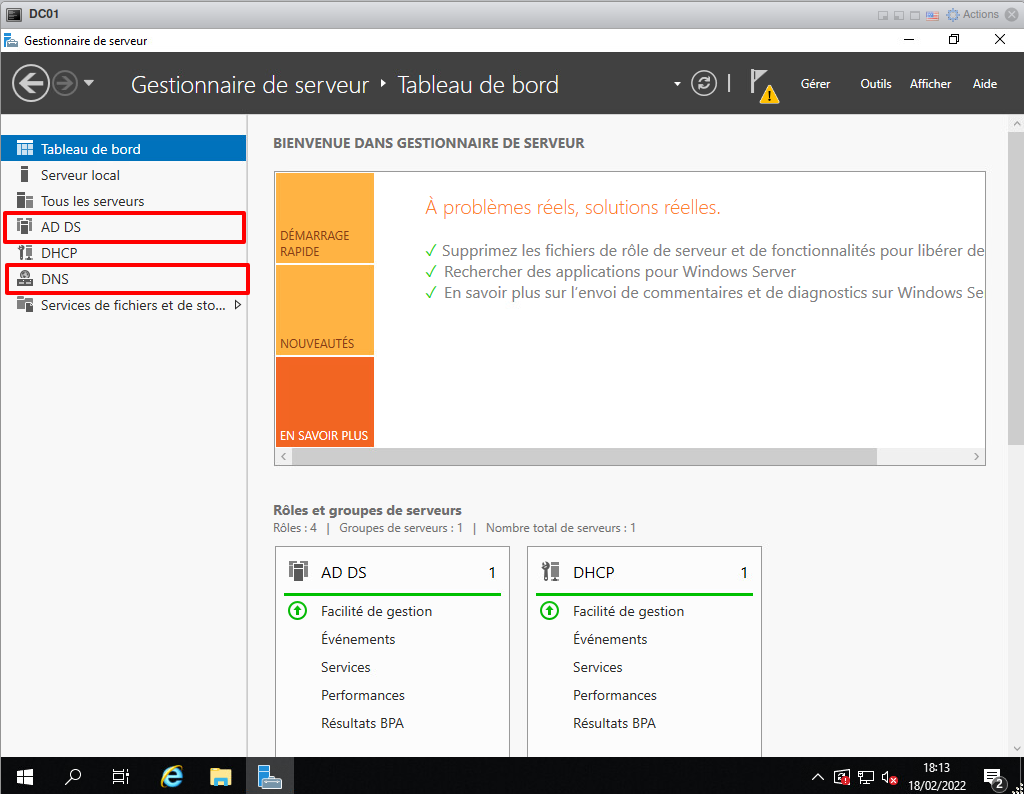The image size is (1024, 794).
Task: Open File Explorer from the taskbar
Action: 221,776
